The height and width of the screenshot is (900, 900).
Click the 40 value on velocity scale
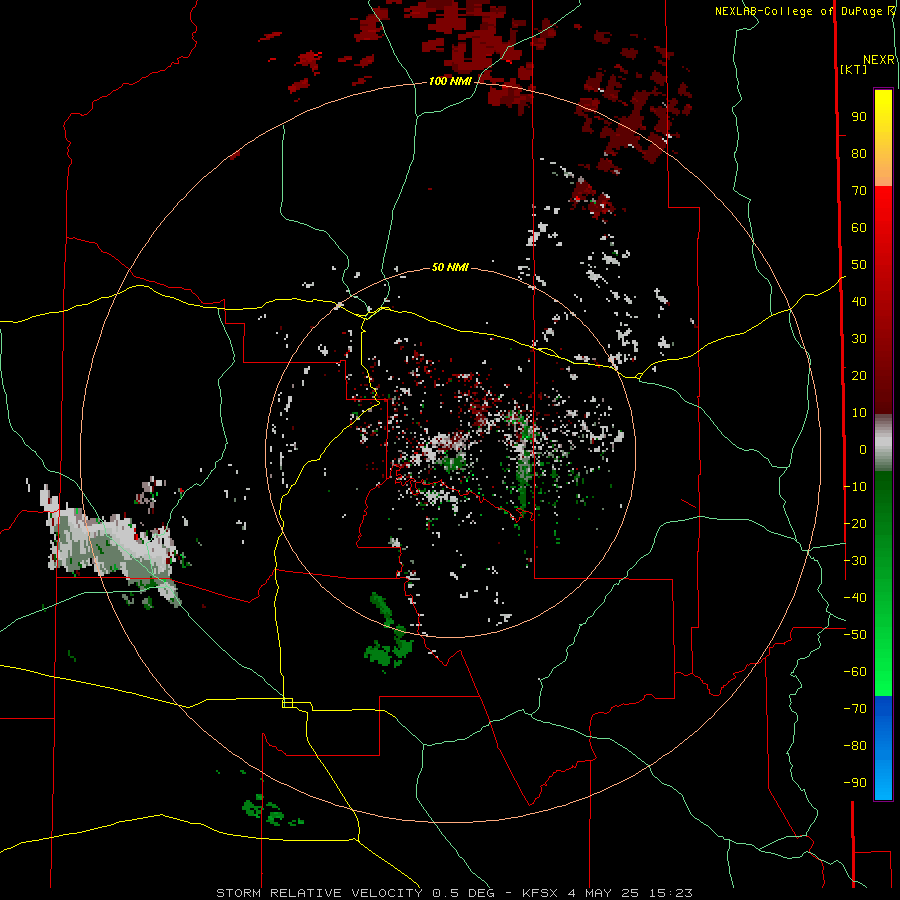click(859, 301)
